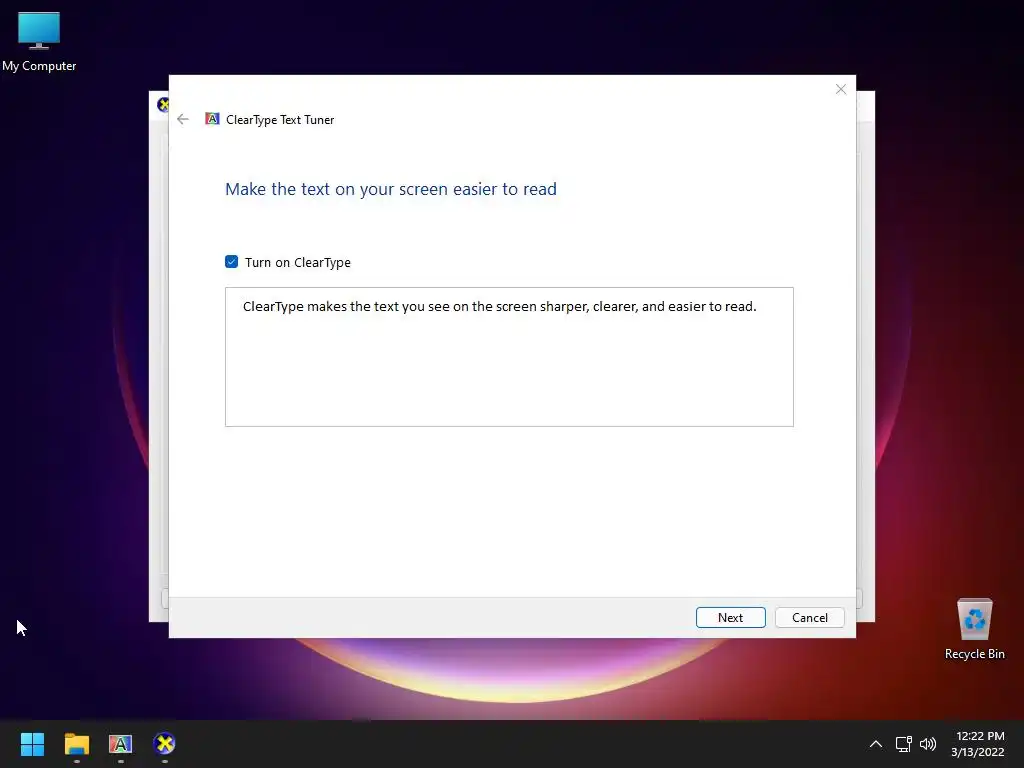Open the Windows Start menu
Viewport: 1024px width, 768px height.
32,744
